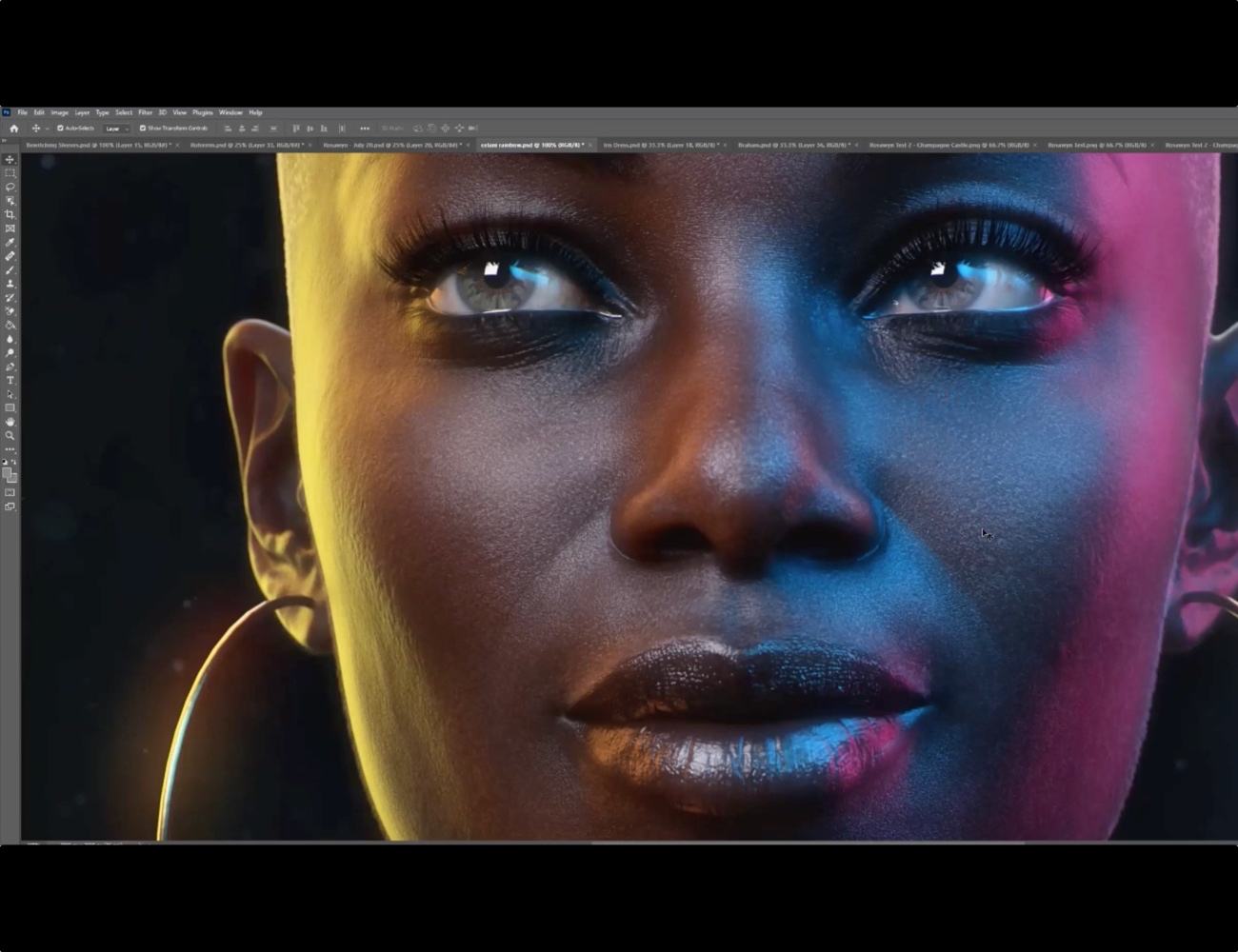Image resolution: width=1238 pixels, height=952 pixels.
Task: Select the Move tool
Action: coord(10,159)
